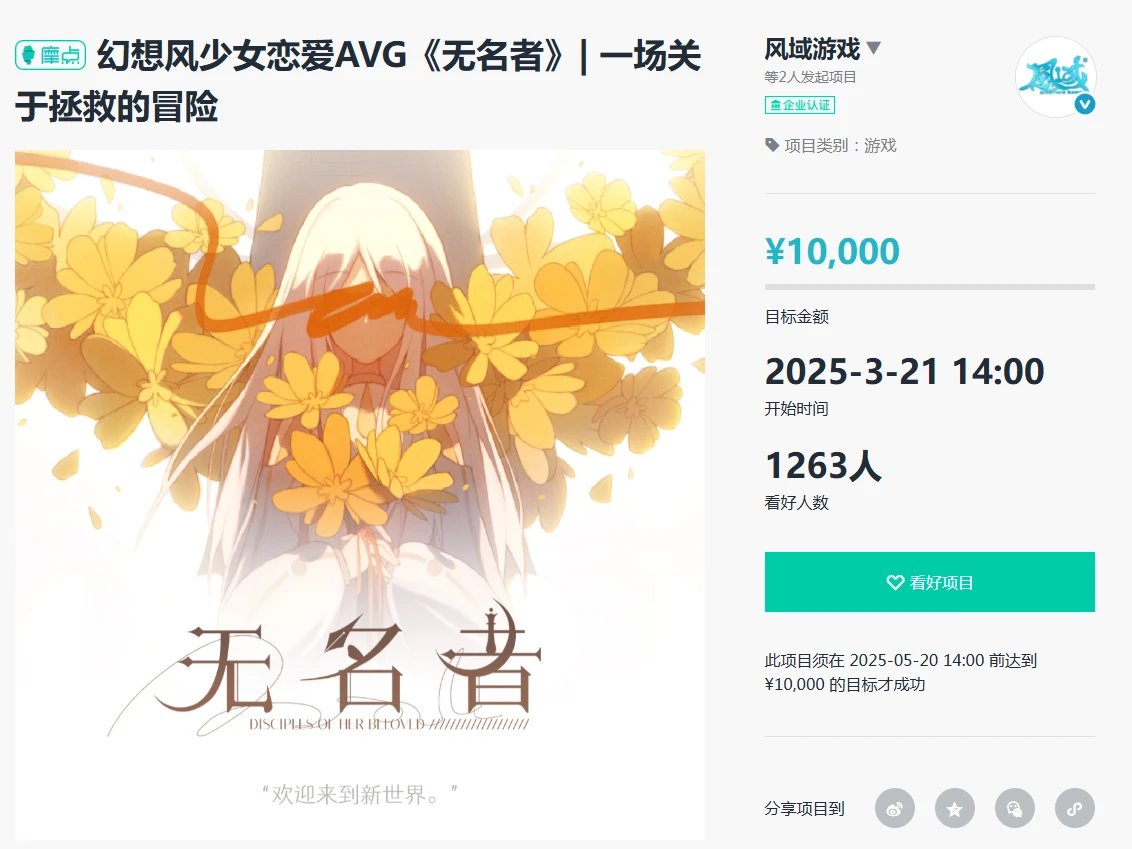Expand the initiator dropdown triangle beside 风域游戏
This screenshot has height=849, width=1132.
874,48
